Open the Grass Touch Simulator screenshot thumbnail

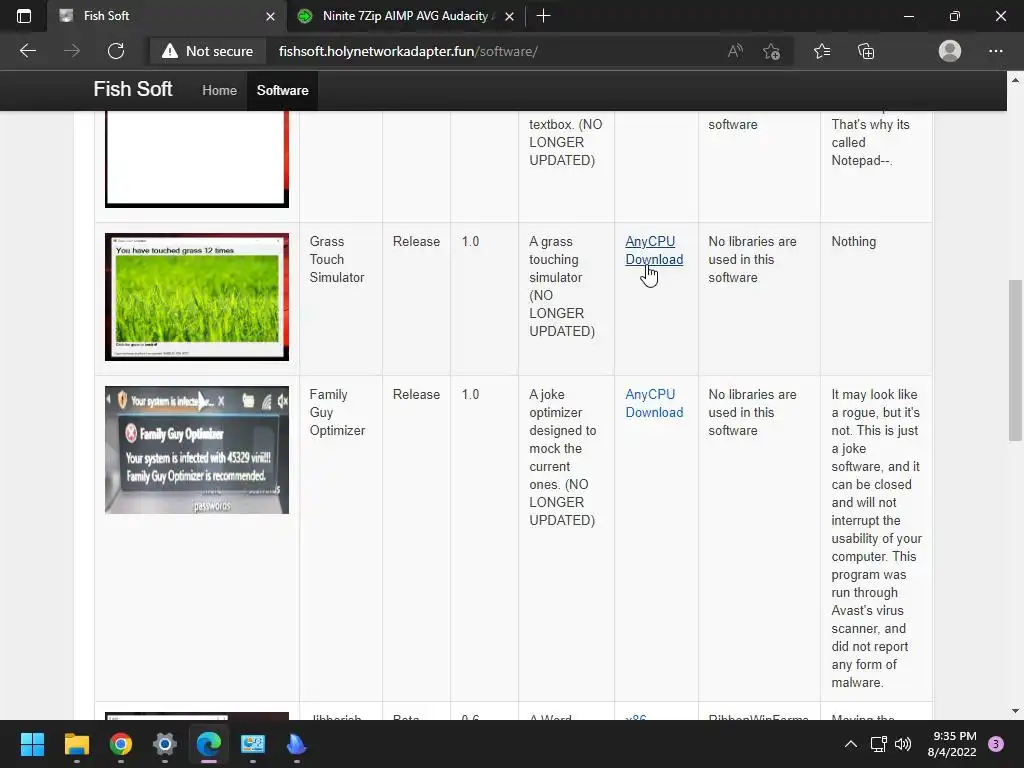(197, 296)
